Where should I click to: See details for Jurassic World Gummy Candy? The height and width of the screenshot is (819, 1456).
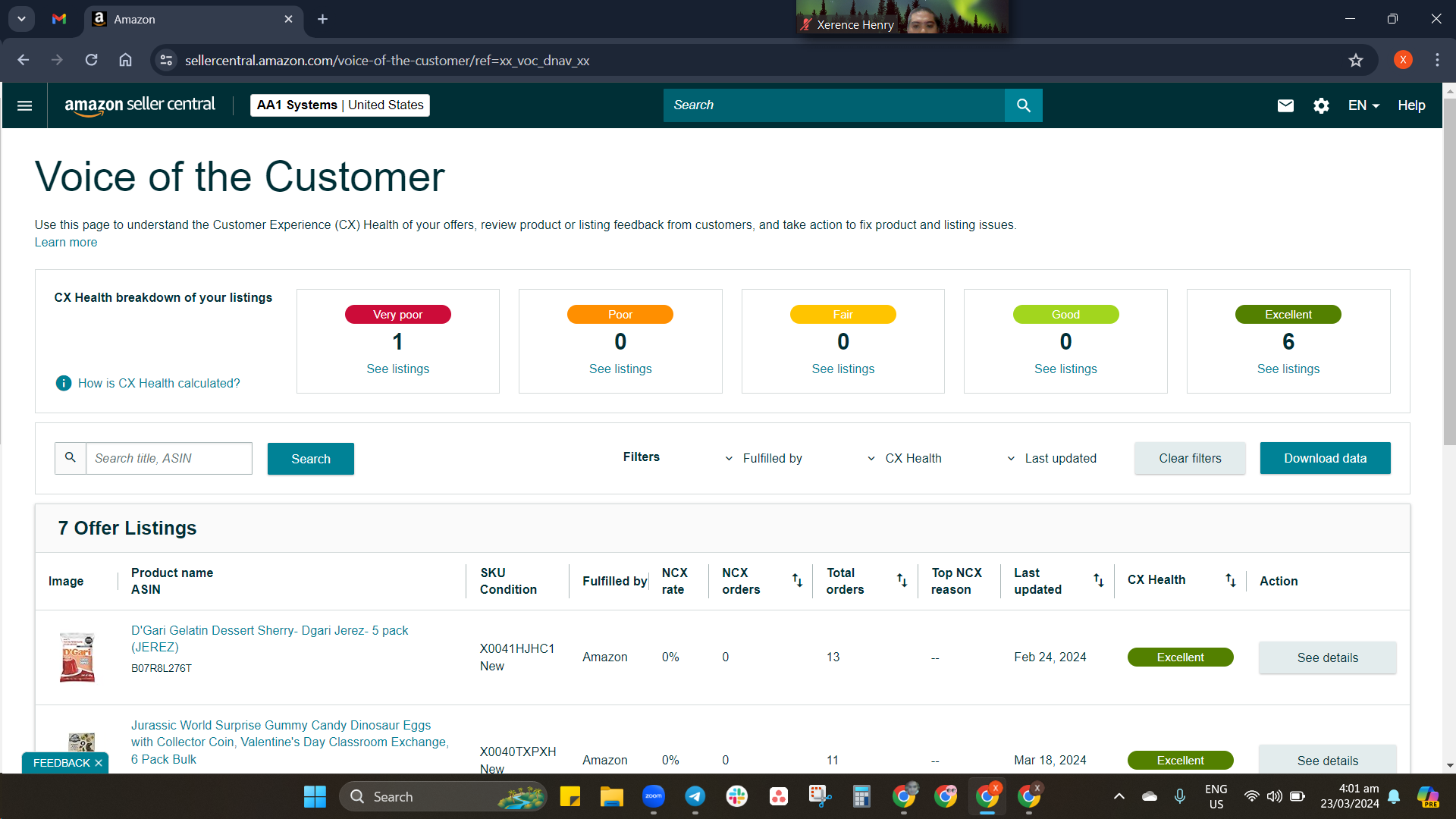click(1327, 760)
